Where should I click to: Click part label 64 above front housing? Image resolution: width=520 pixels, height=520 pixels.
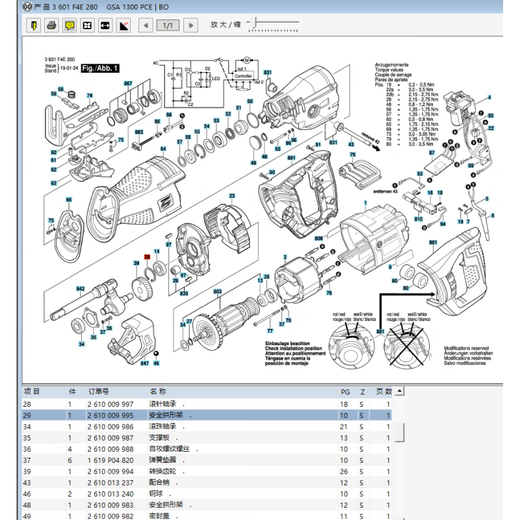[x=163, y=149]
